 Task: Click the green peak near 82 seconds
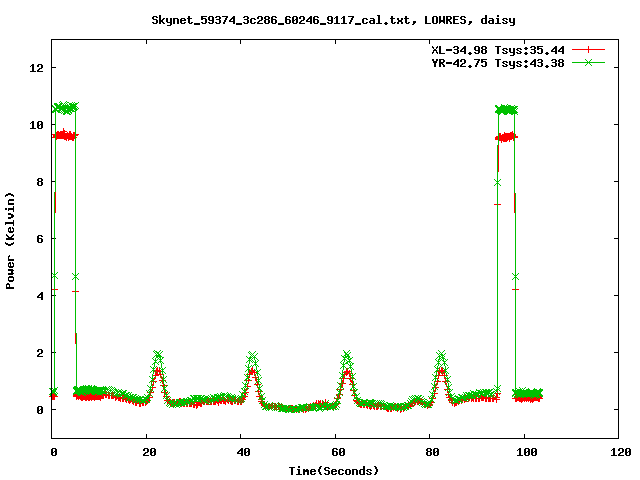coord(441,354)
